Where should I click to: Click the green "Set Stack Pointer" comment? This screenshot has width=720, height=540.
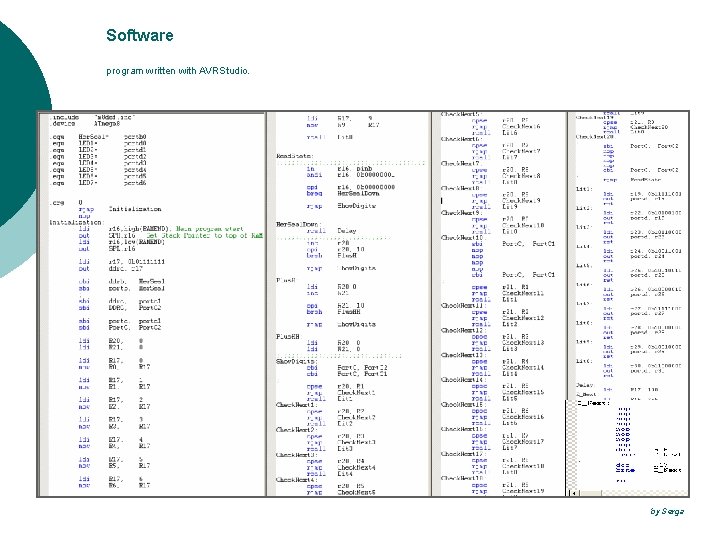[x=204, y=236]
